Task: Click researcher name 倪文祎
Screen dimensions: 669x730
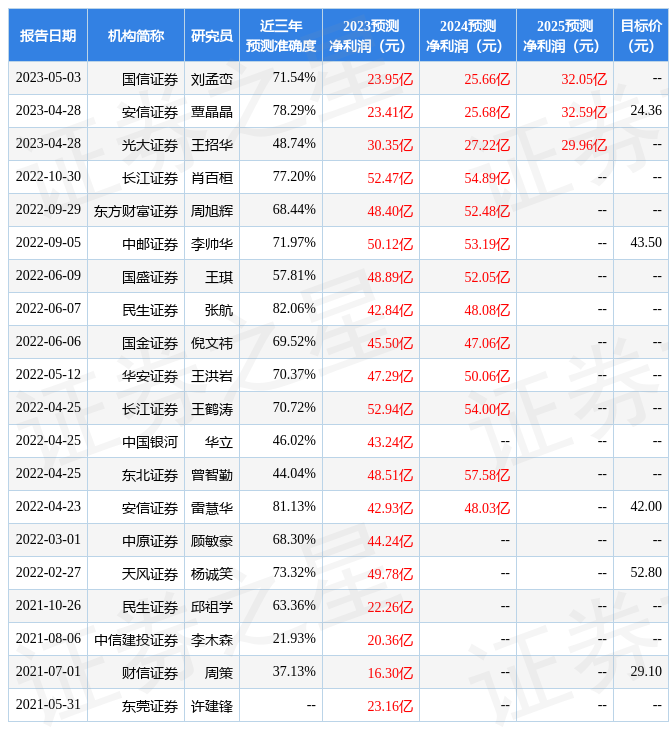Action: [x=212, y=343]
